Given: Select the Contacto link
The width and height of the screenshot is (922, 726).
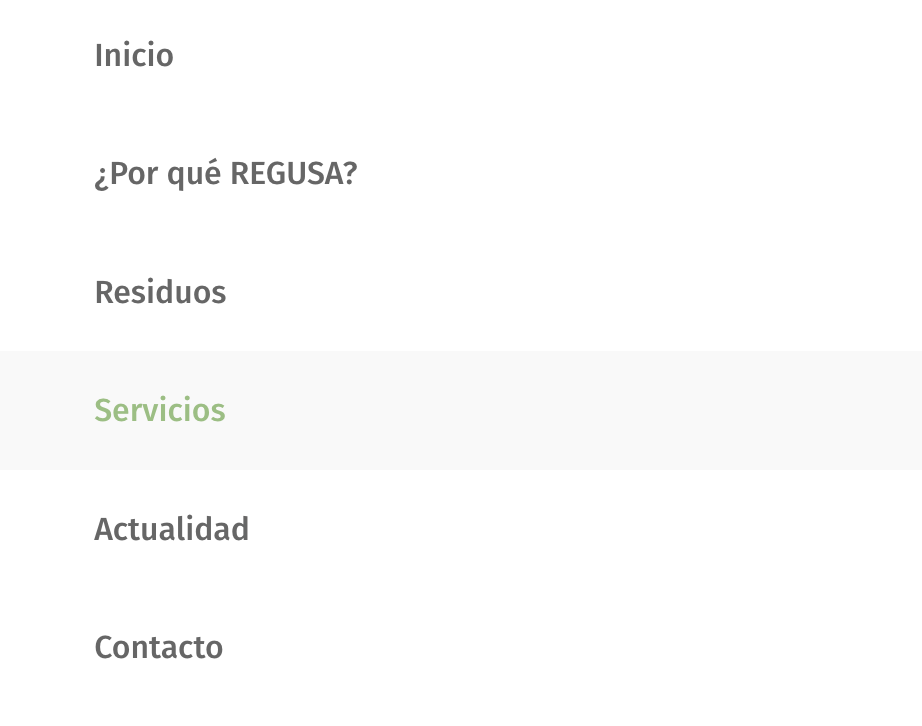Looking at the screenshot, I should (158, 648).
